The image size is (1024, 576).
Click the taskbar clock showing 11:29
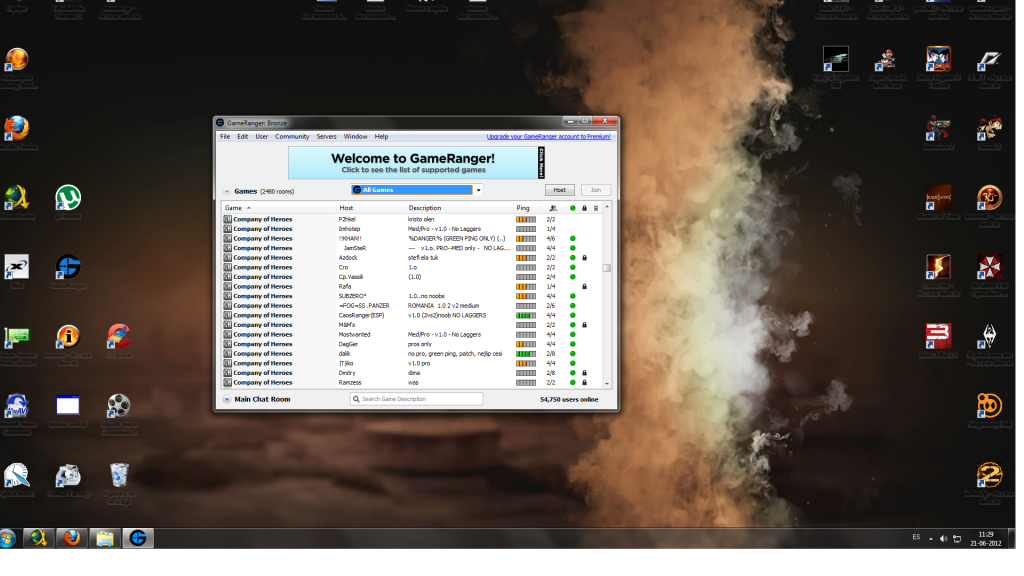(x=985, y=539)
